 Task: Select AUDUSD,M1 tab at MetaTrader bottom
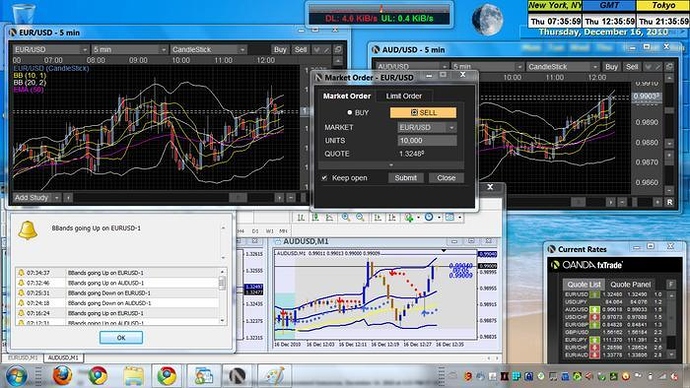click(x=63, y=358)
